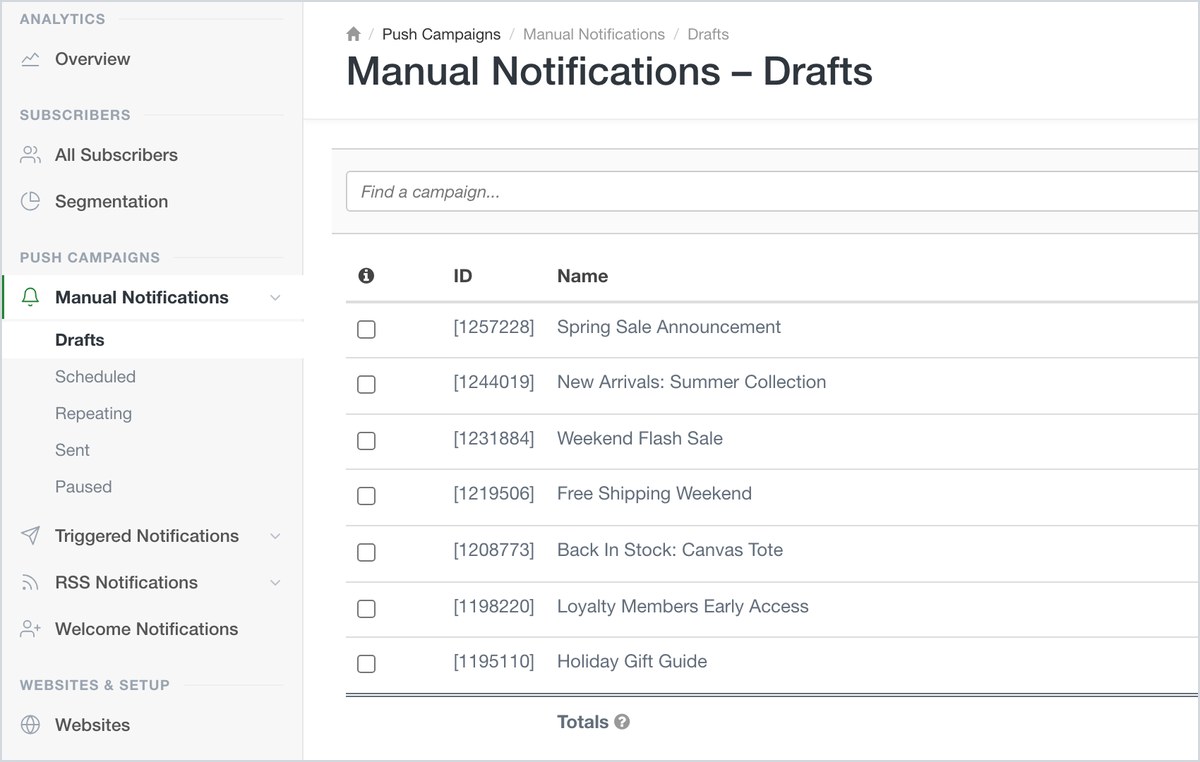Viewport: 1200px width, 762px height.
Task: Click the All Subscribers people icon
Action: (x=31, y=155)
